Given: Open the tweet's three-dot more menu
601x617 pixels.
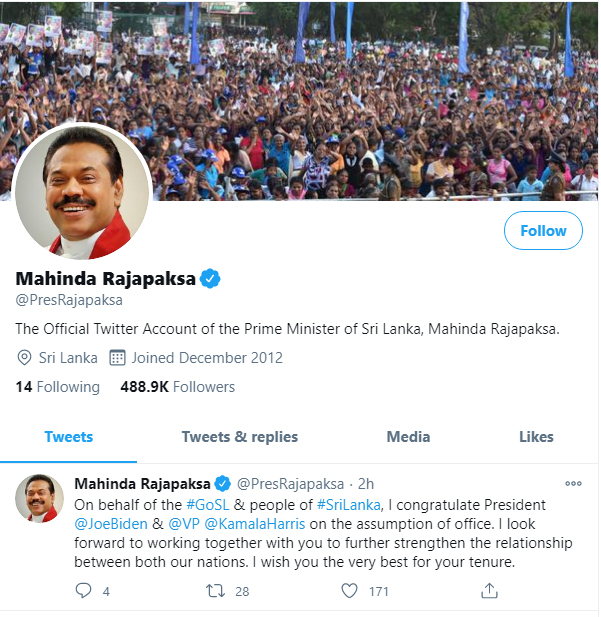Looking at the screenshot, I should [573, 484].
